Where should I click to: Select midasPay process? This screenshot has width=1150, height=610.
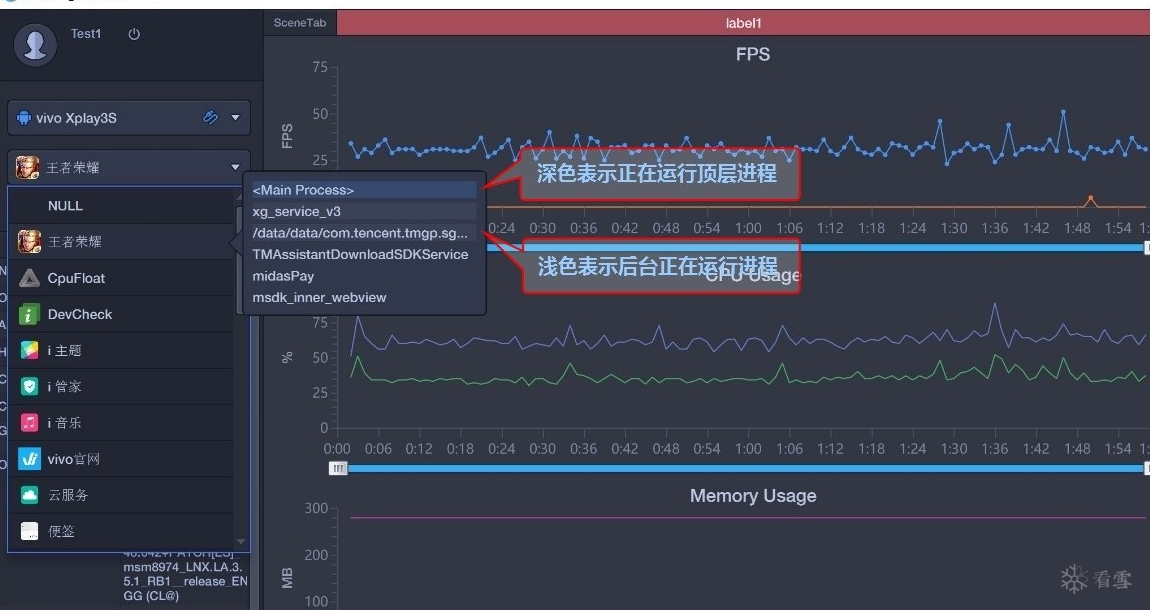tap(364, 276)
